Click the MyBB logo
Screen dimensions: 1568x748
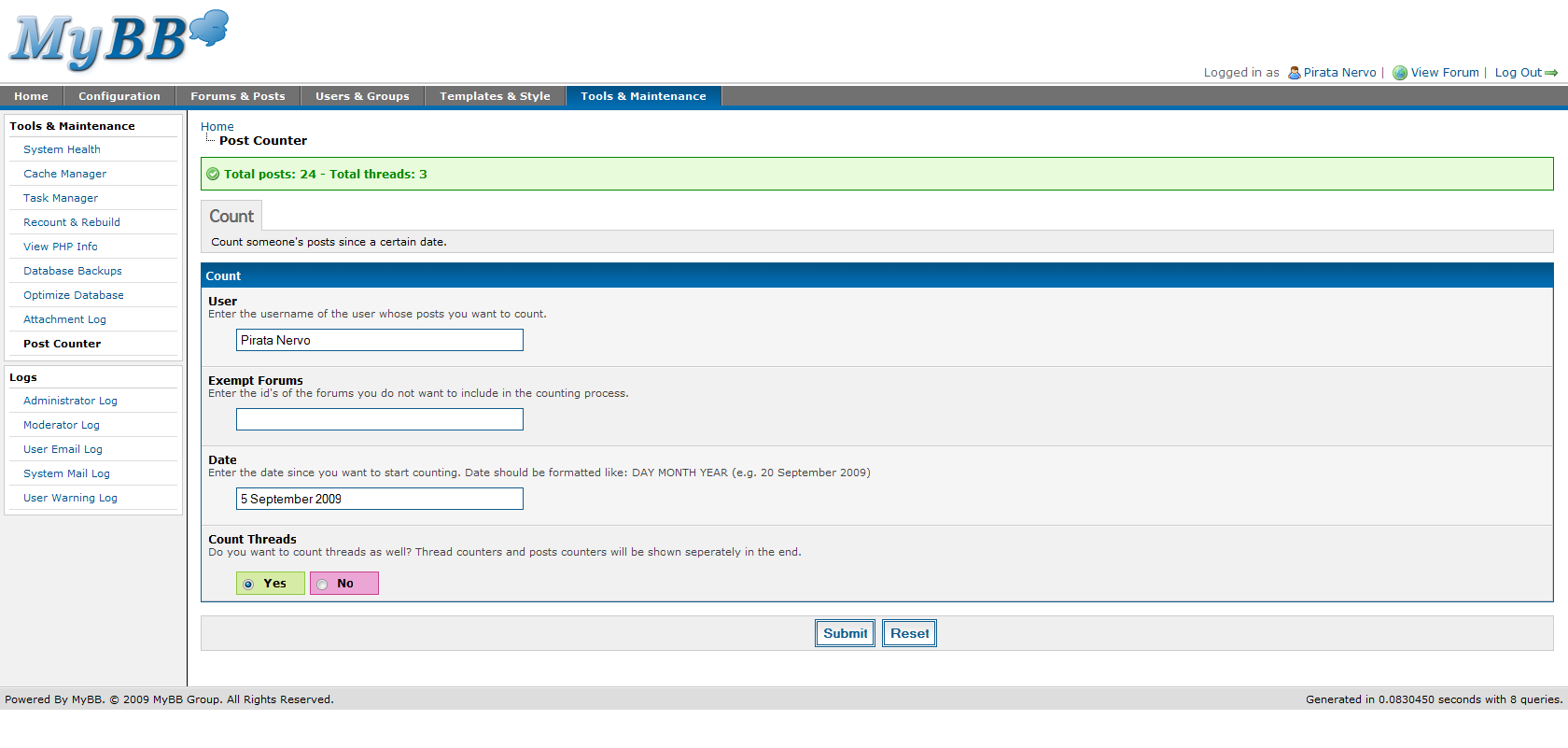[x=119, y=40]
